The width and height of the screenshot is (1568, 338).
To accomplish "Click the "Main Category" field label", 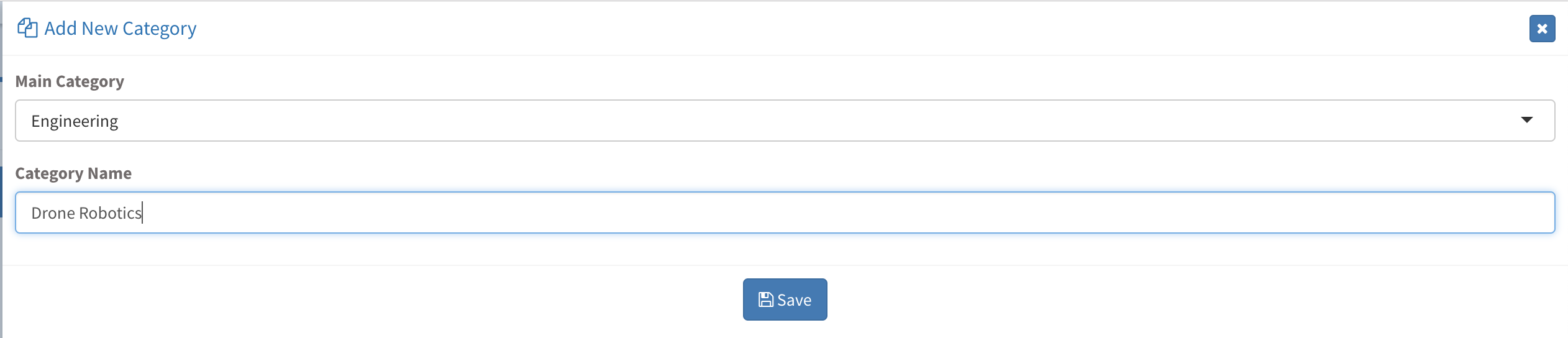I will pos(70,81).
